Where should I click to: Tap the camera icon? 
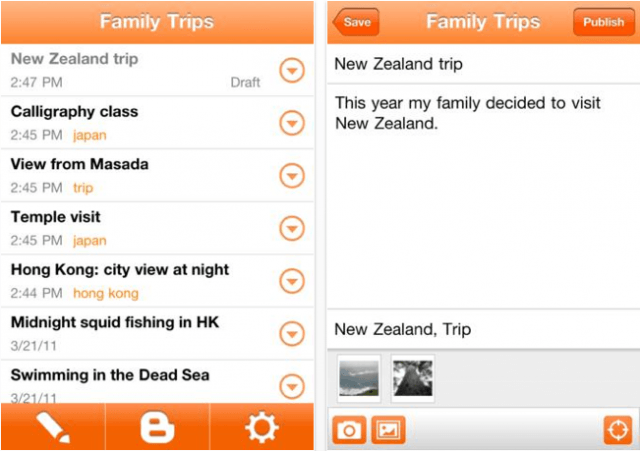pyautogui.click(x=349, y=430)
